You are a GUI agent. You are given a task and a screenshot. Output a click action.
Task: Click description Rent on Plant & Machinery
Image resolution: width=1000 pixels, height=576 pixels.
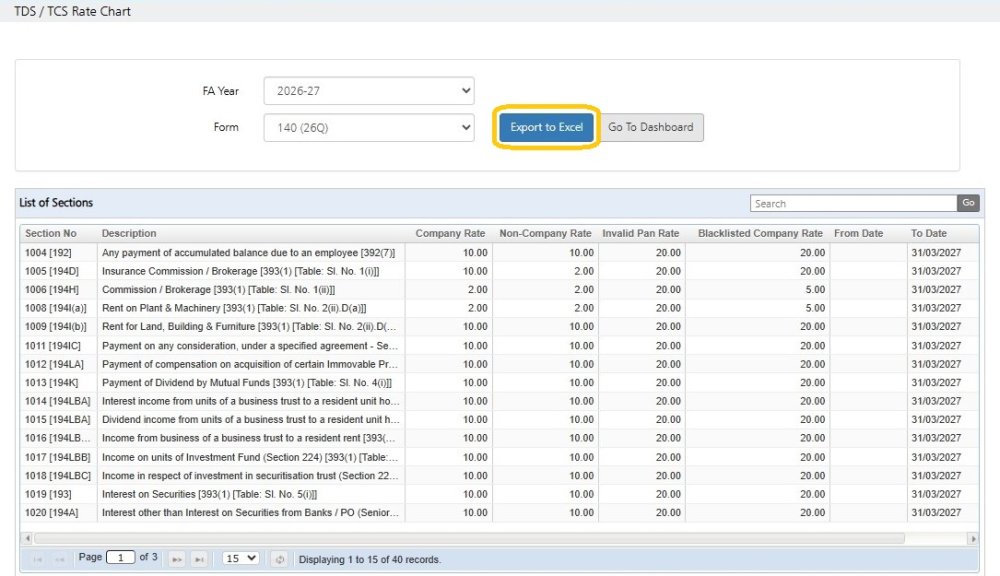(x=234, y=308)
